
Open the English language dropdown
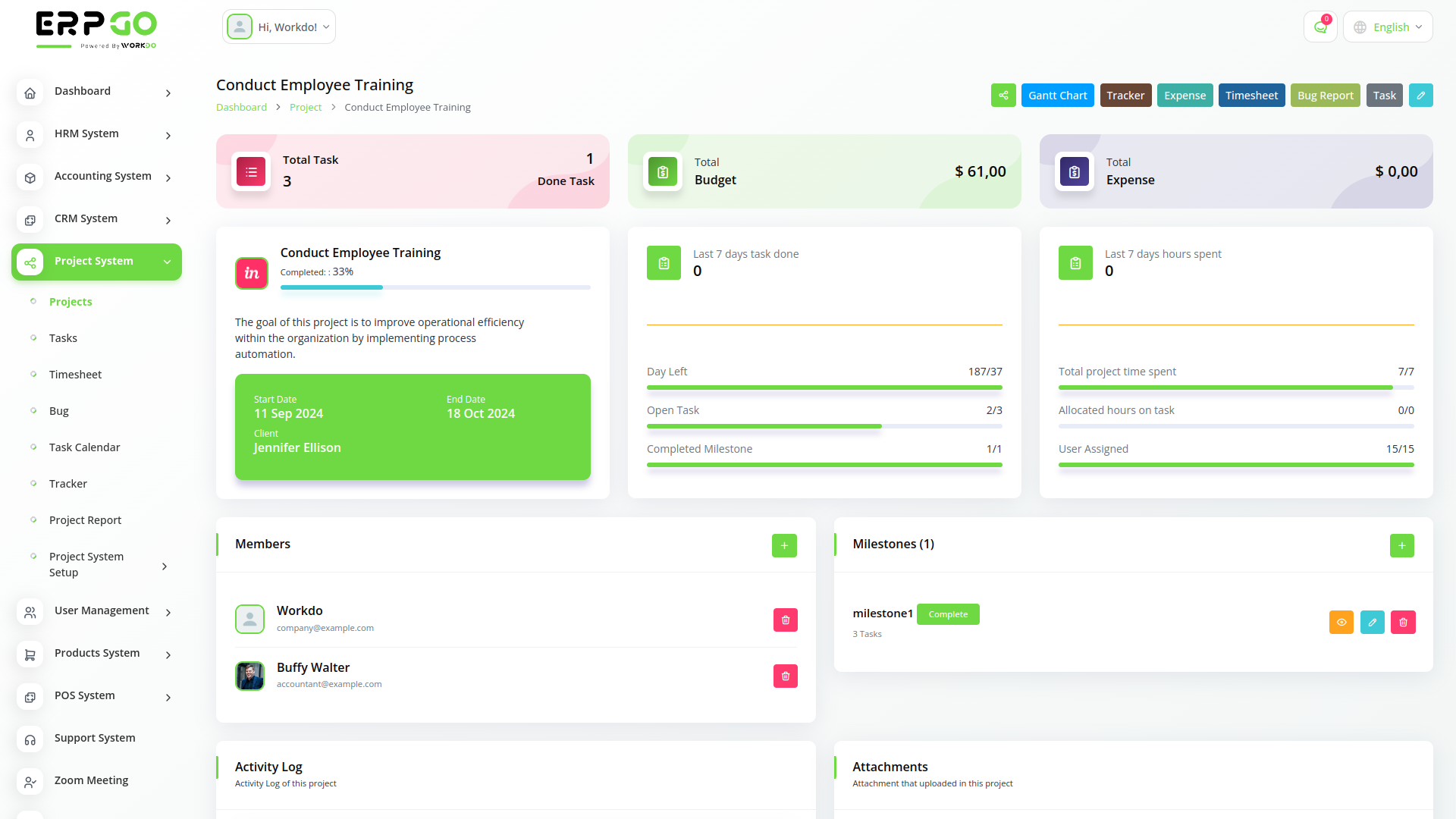(1387, 27)
